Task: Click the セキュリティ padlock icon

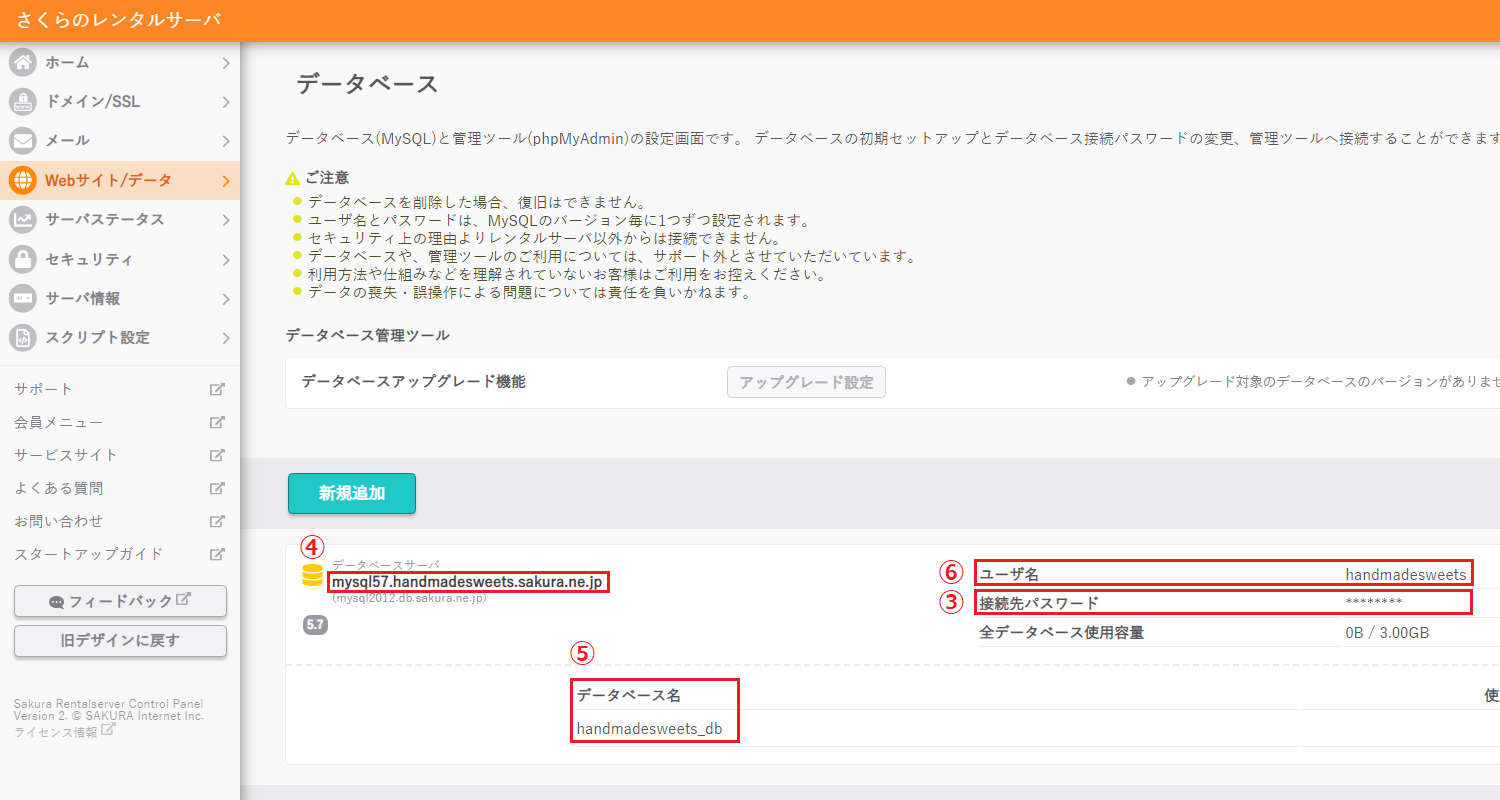Action: [22, 259]
